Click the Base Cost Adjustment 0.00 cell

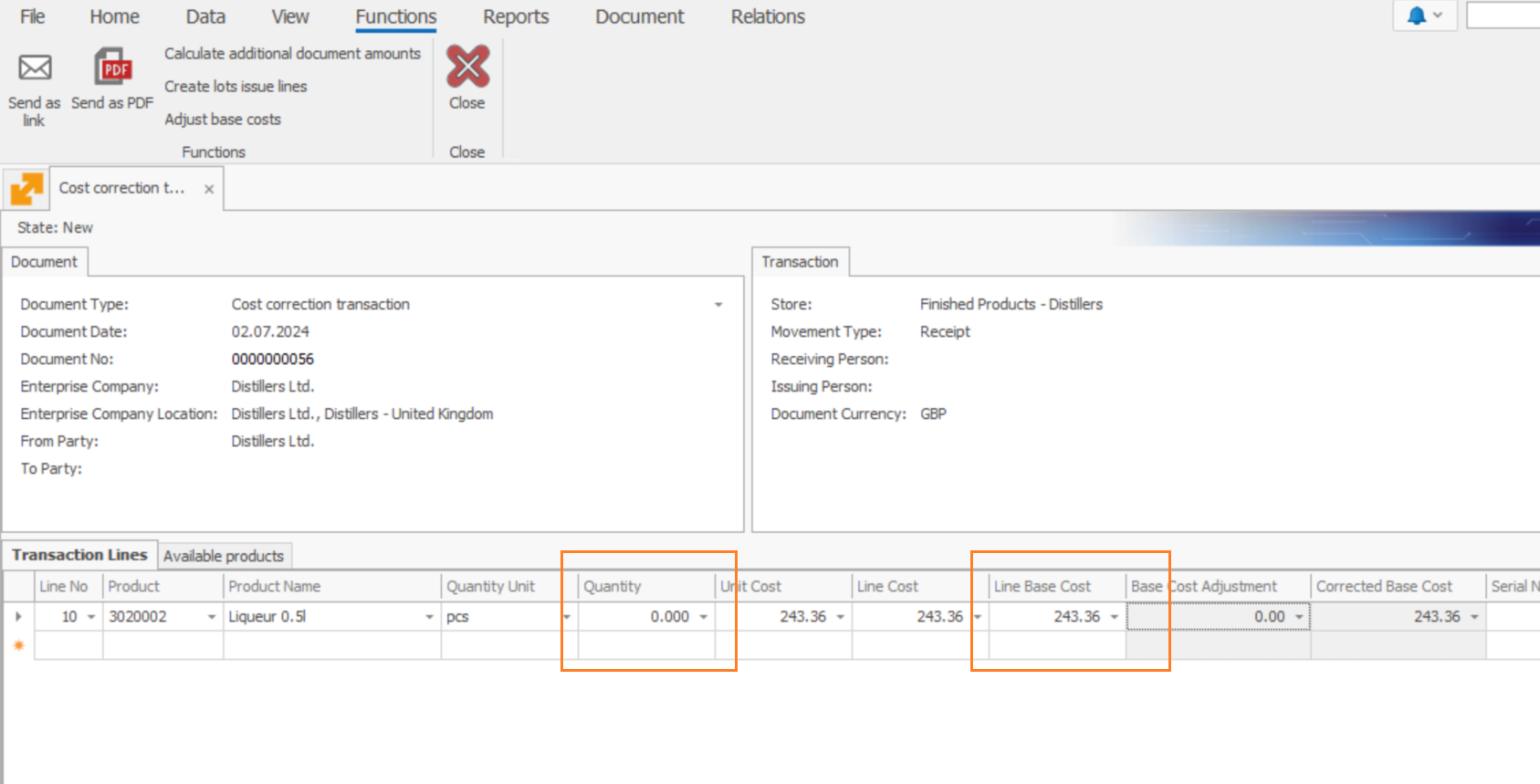[1219, 617]
